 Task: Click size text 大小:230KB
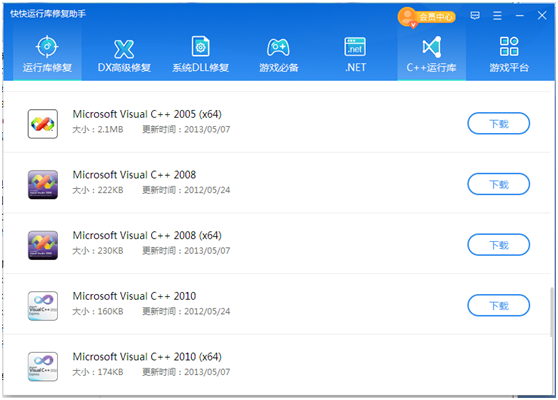coord(98,251)
